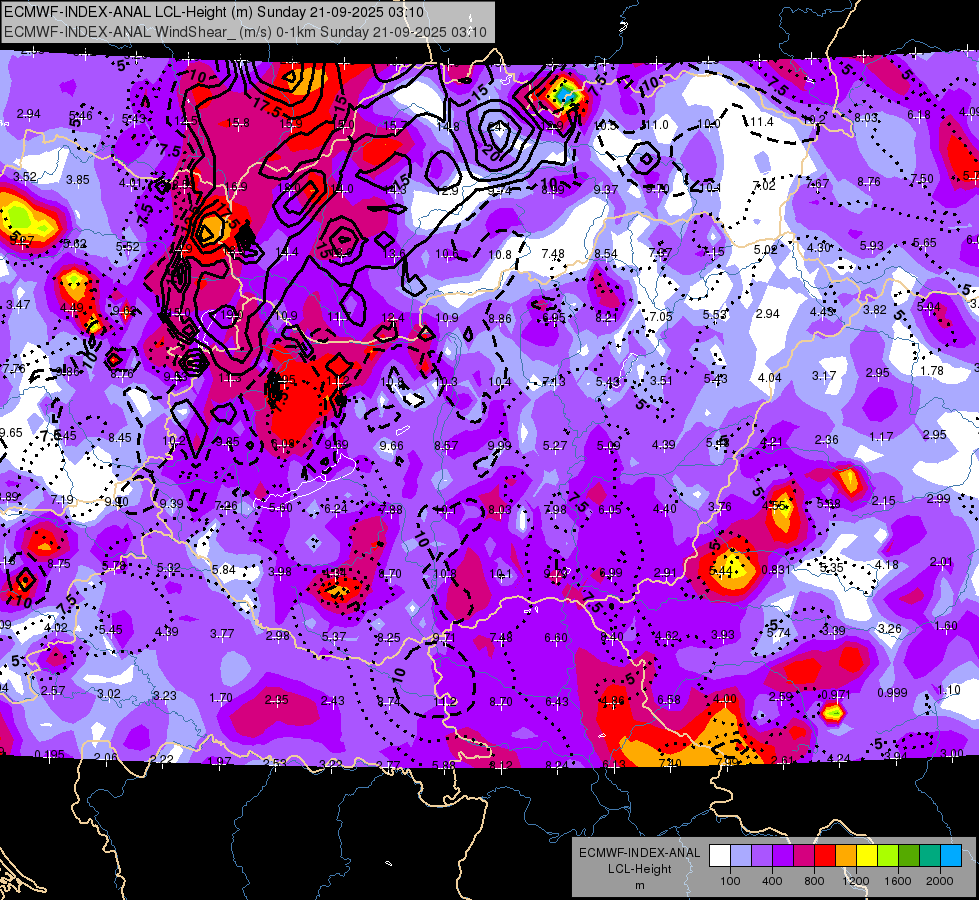Click the wind shear value 1.17
The width and height of the screenshot is (979, 900).
pyautogui.click(x=881, y=437)
